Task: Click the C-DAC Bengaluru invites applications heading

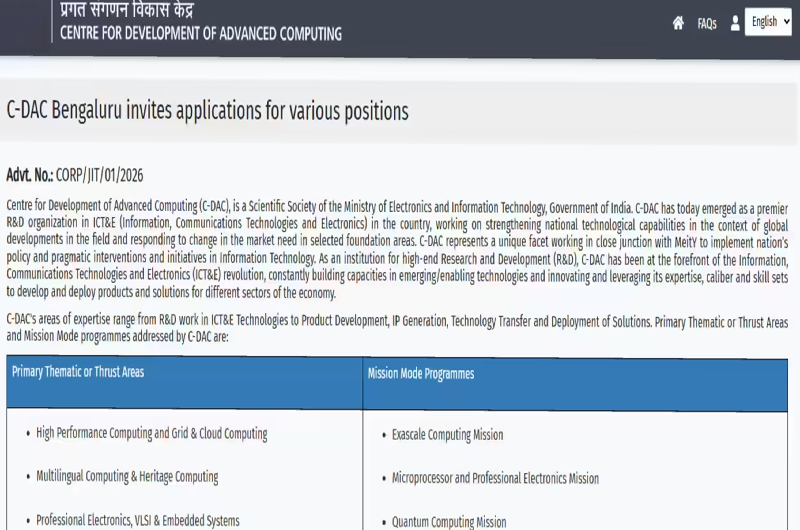Action: click(x=208, y=111)
